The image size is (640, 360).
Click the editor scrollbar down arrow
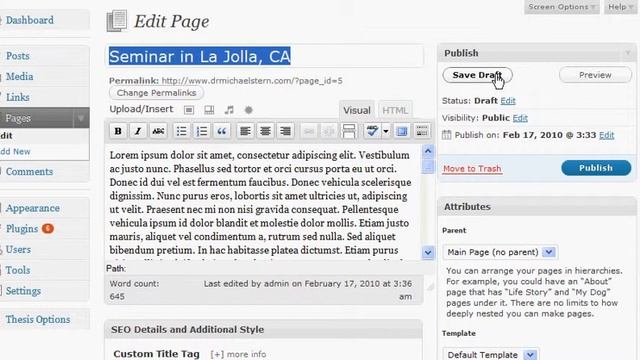click(x=428, y=253)
